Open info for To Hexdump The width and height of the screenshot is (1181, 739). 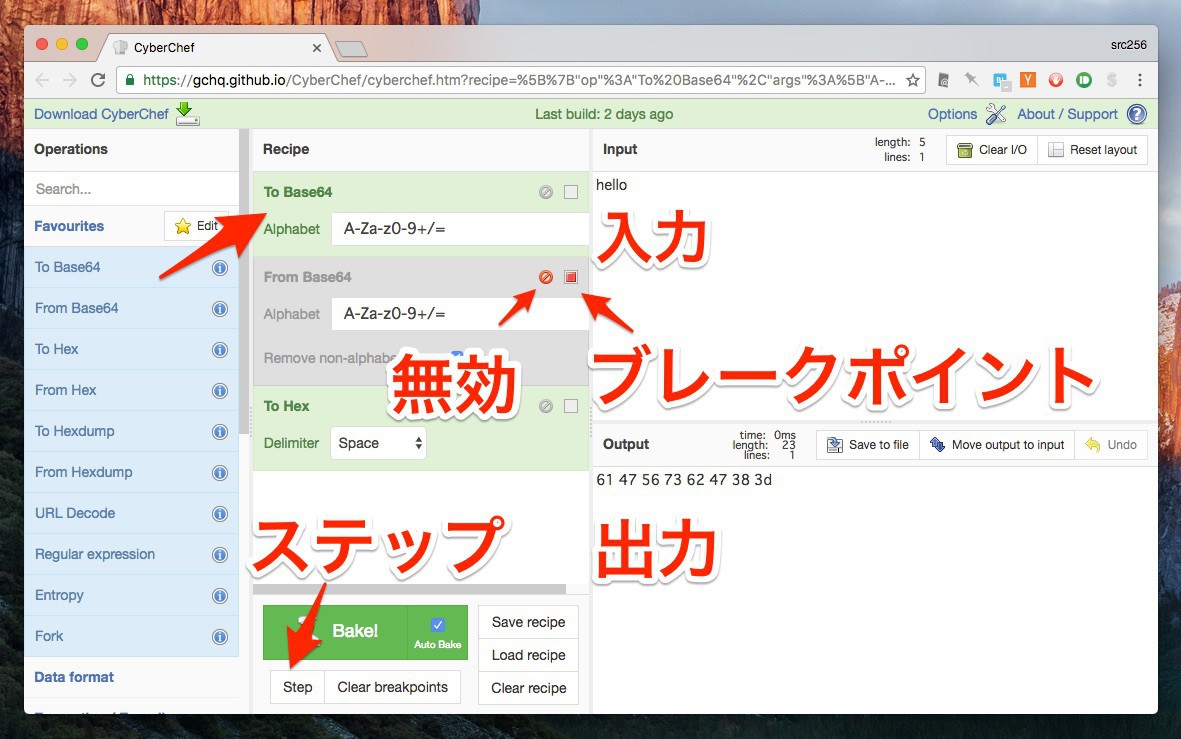click(x=220, y=432)
